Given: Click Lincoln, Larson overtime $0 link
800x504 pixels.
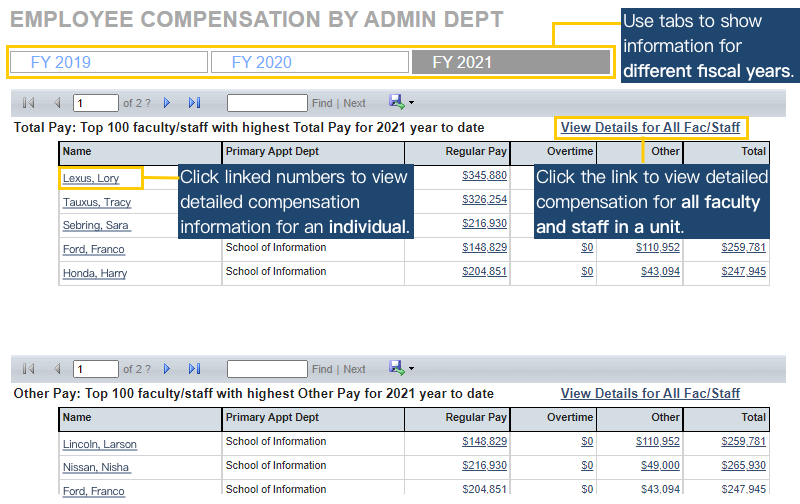Looking at the screenshot, I should (x=587, y=441).
